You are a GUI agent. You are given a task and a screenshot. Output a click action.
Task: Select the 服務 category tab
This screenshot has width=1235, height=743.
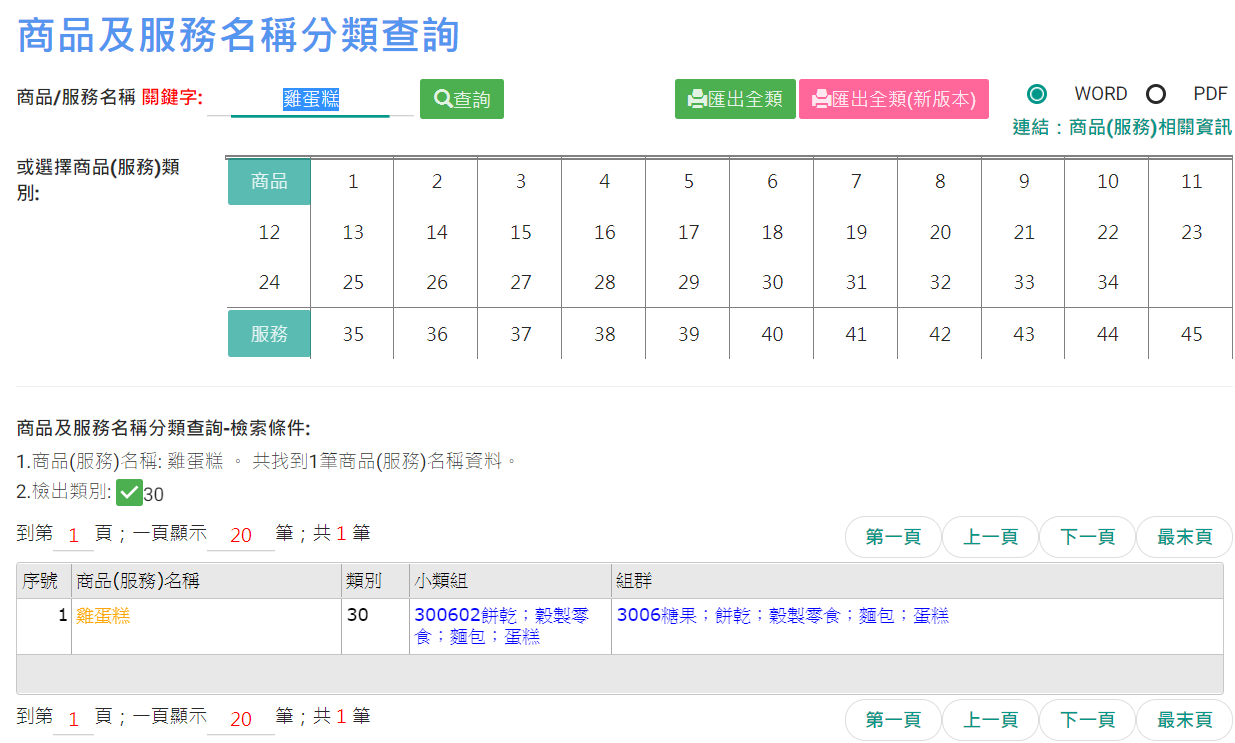pyautogui.click(x=269, y=334)
